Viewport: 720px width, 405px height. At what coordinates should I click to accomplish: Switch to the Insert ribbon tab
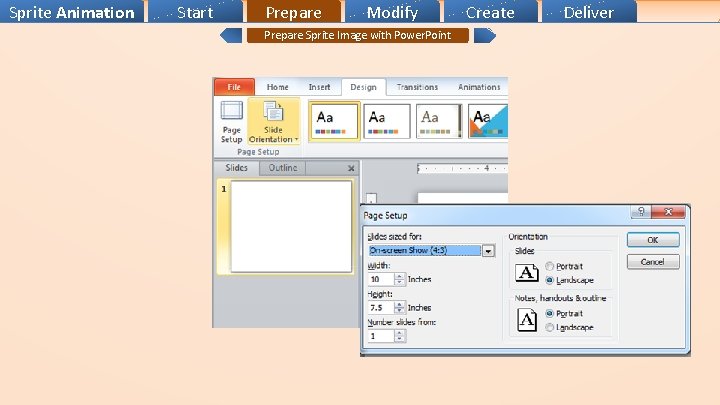coord(319,87)
